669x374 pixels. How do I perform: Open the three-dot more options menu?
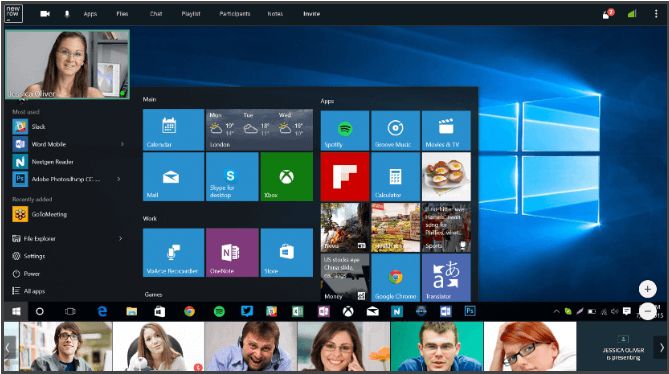(x=656, y=14)
